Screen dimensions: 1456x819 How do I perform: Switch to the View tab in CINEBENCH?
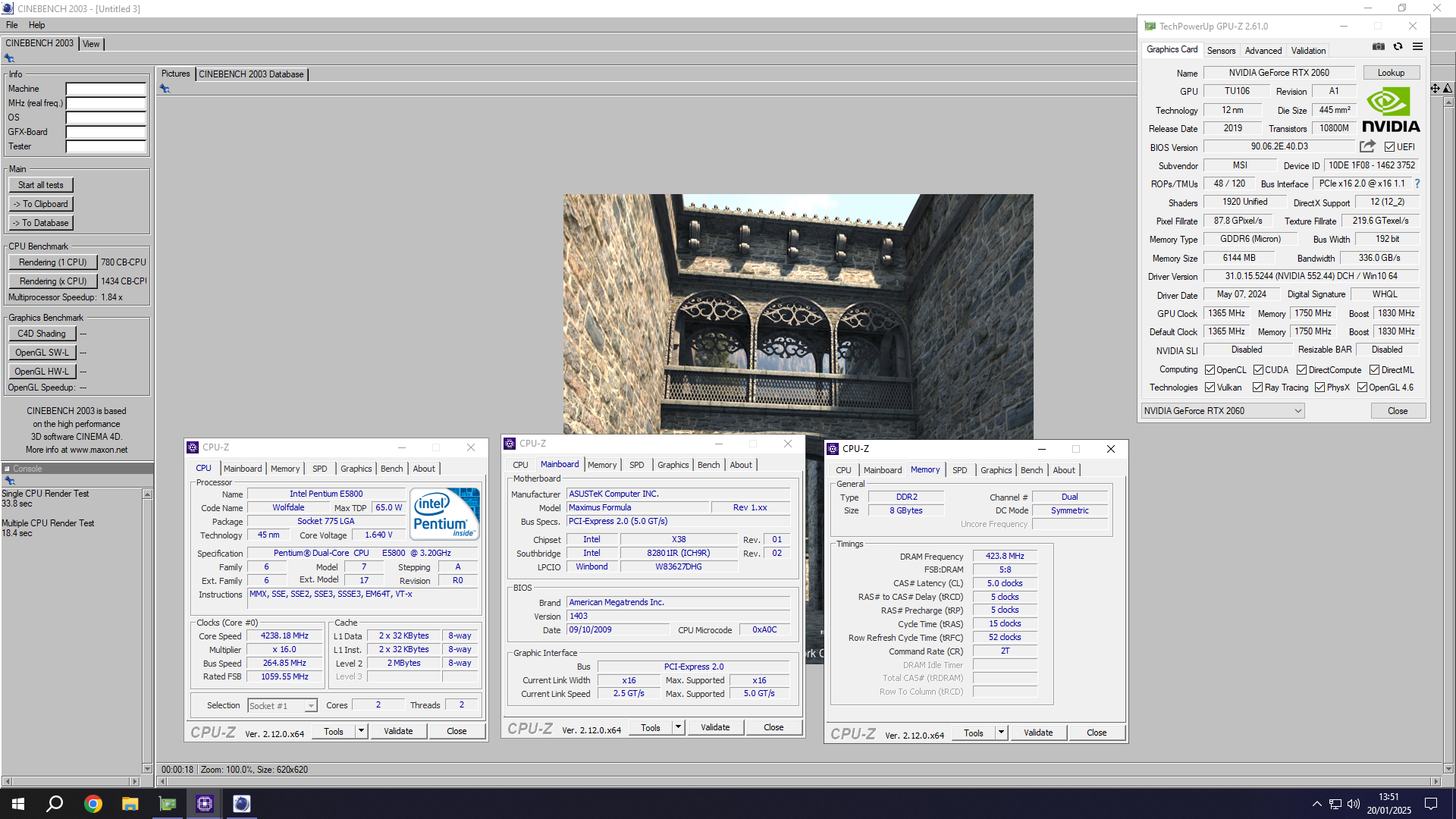click(x=91, y=44)
